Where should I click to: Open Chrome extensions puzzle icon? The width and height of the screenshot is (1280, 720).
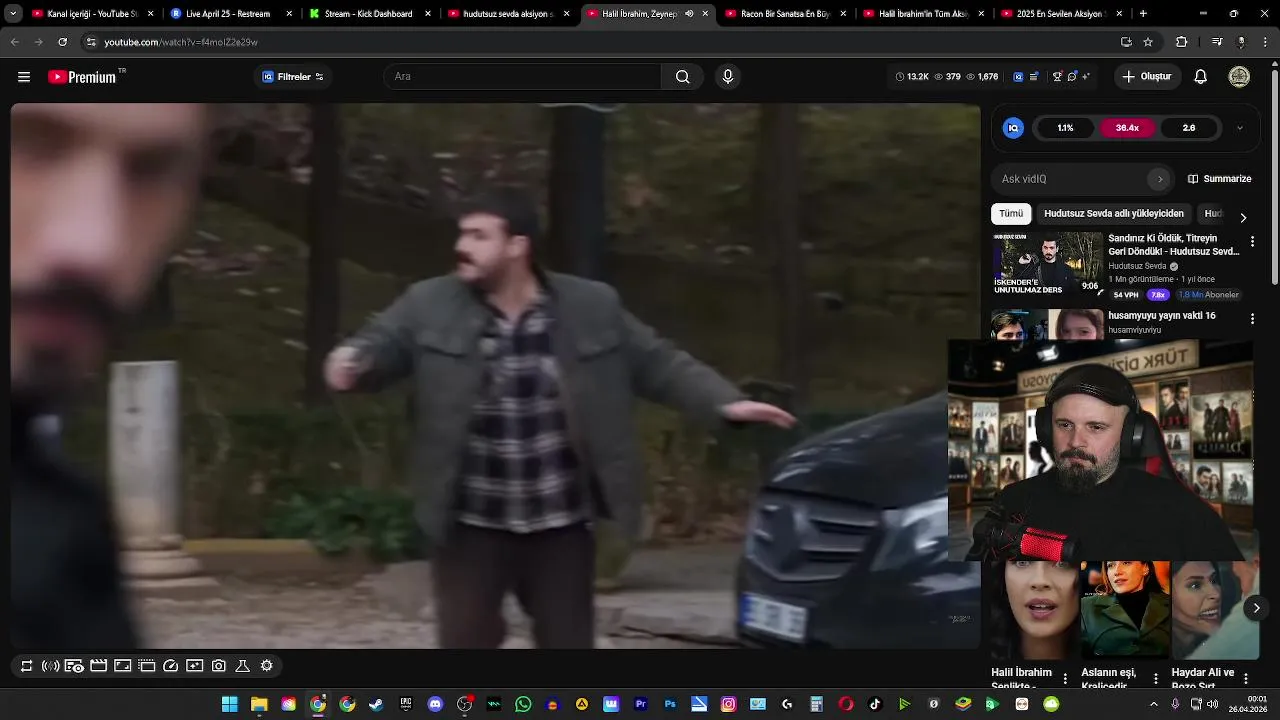(1181, 42)
